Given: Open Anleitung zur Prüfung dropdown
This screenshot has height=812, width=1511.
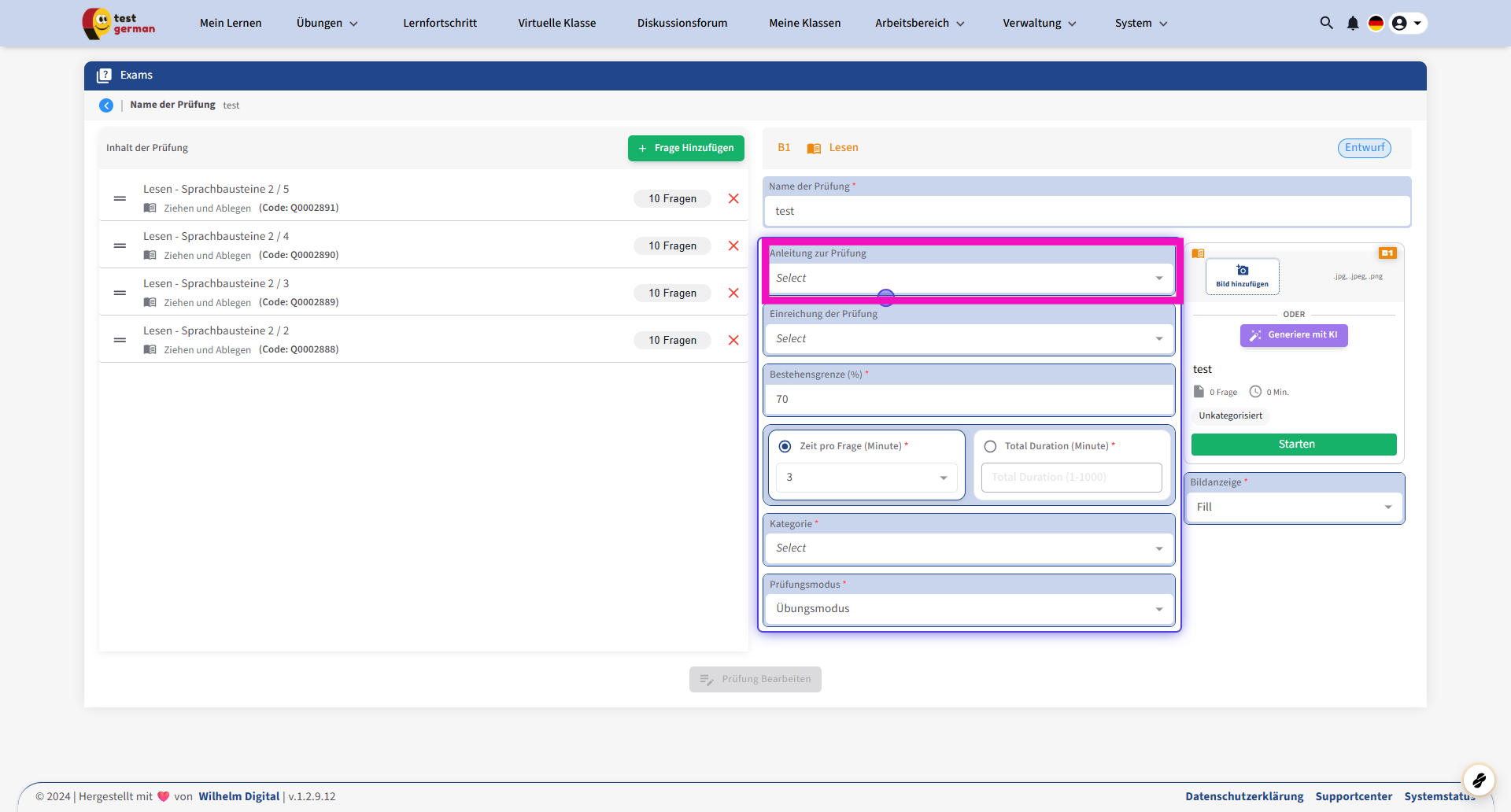Looking at the screenshot, I should click(x=969, y=279).
